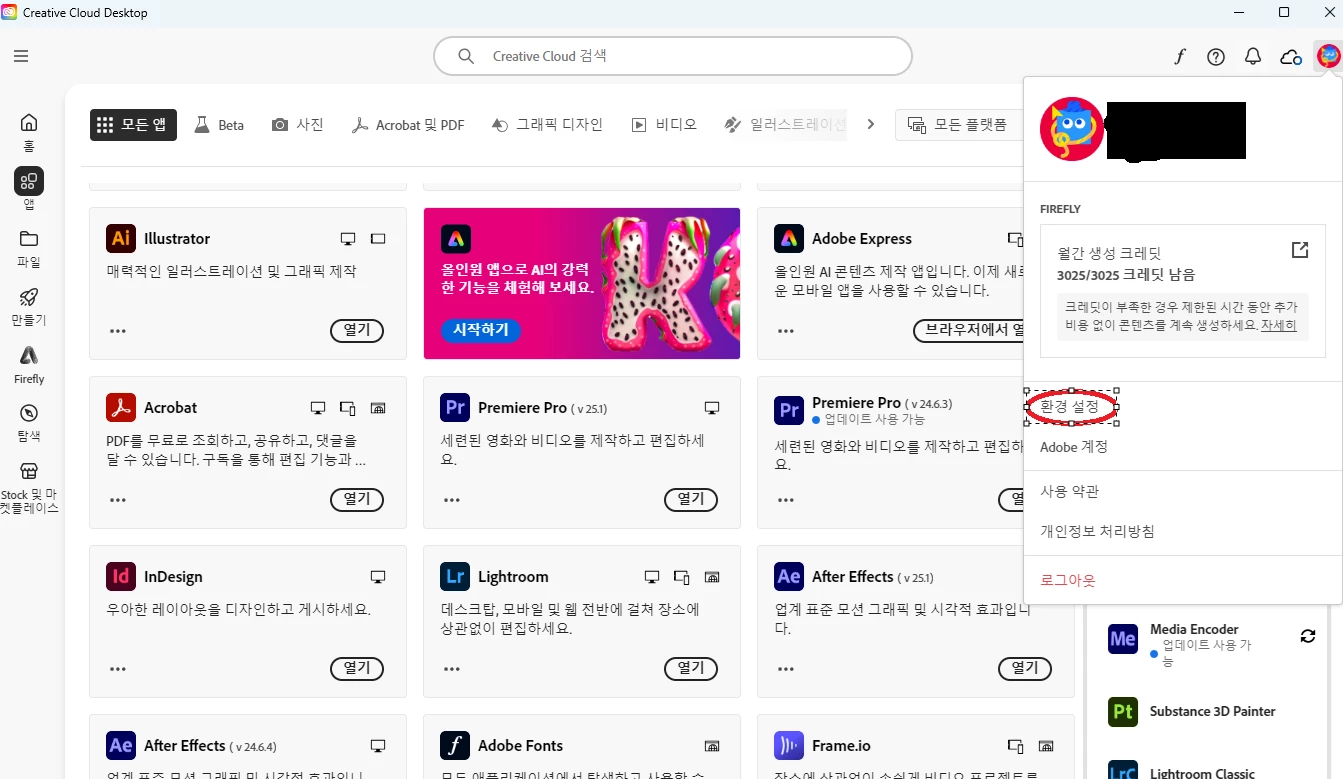Switch to the Video category tab

664,125
